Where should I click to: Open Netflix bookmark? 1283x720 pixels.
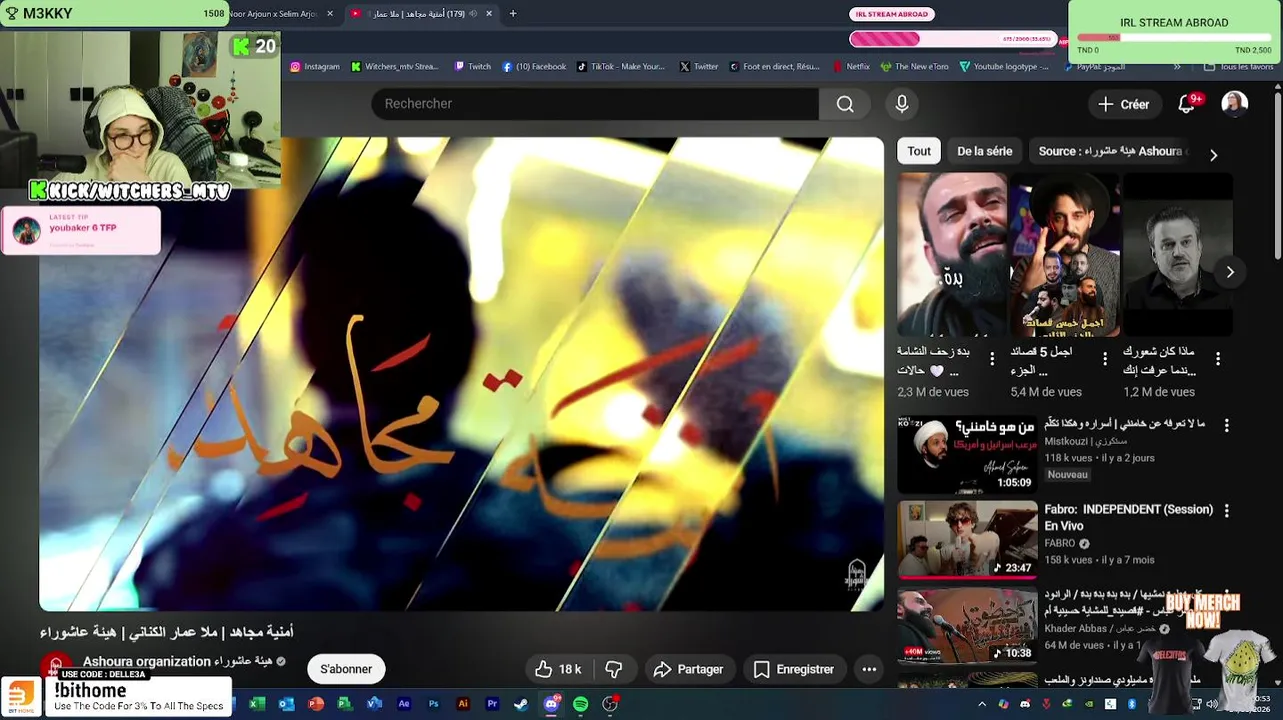click(851, 67)
